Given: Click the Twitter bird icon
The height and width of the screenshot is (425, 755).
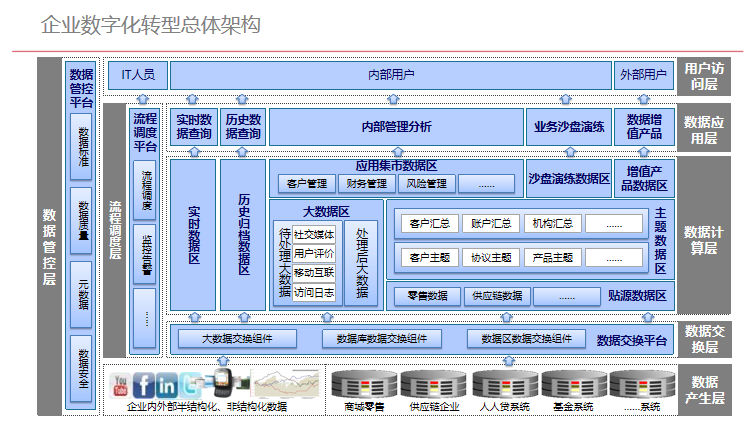Looking at the screenshot, I should (x=190, y=385).
